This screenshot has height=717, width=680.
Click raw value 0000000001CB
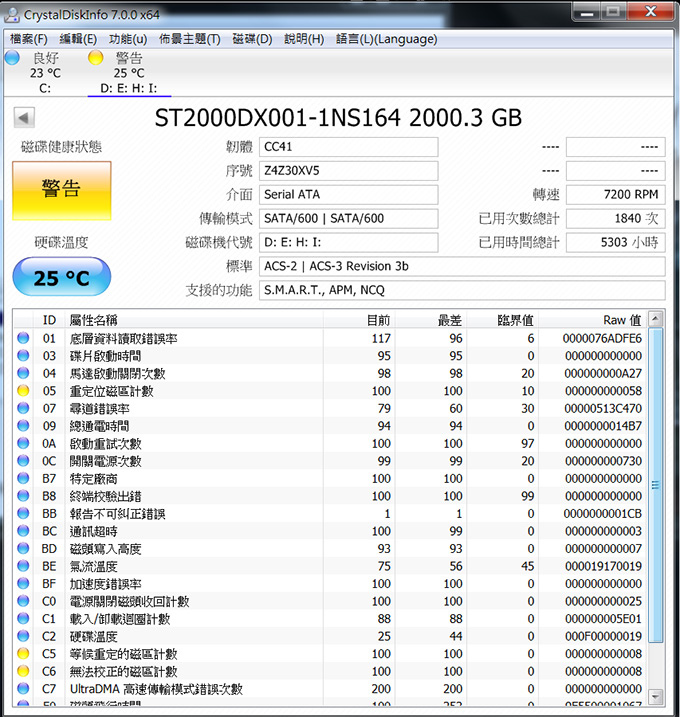point(603,514)
